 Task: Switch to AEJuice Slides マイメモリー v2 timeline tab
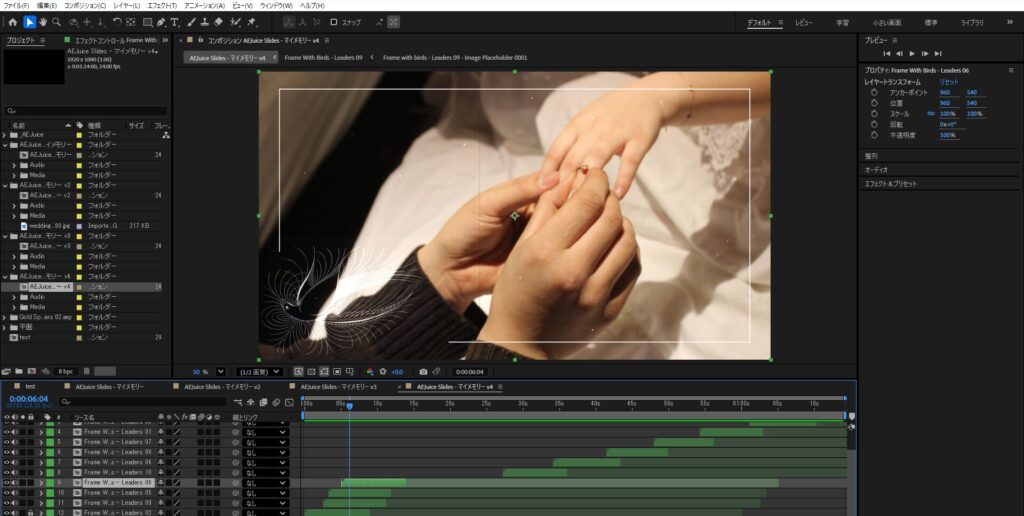(224, 386)
